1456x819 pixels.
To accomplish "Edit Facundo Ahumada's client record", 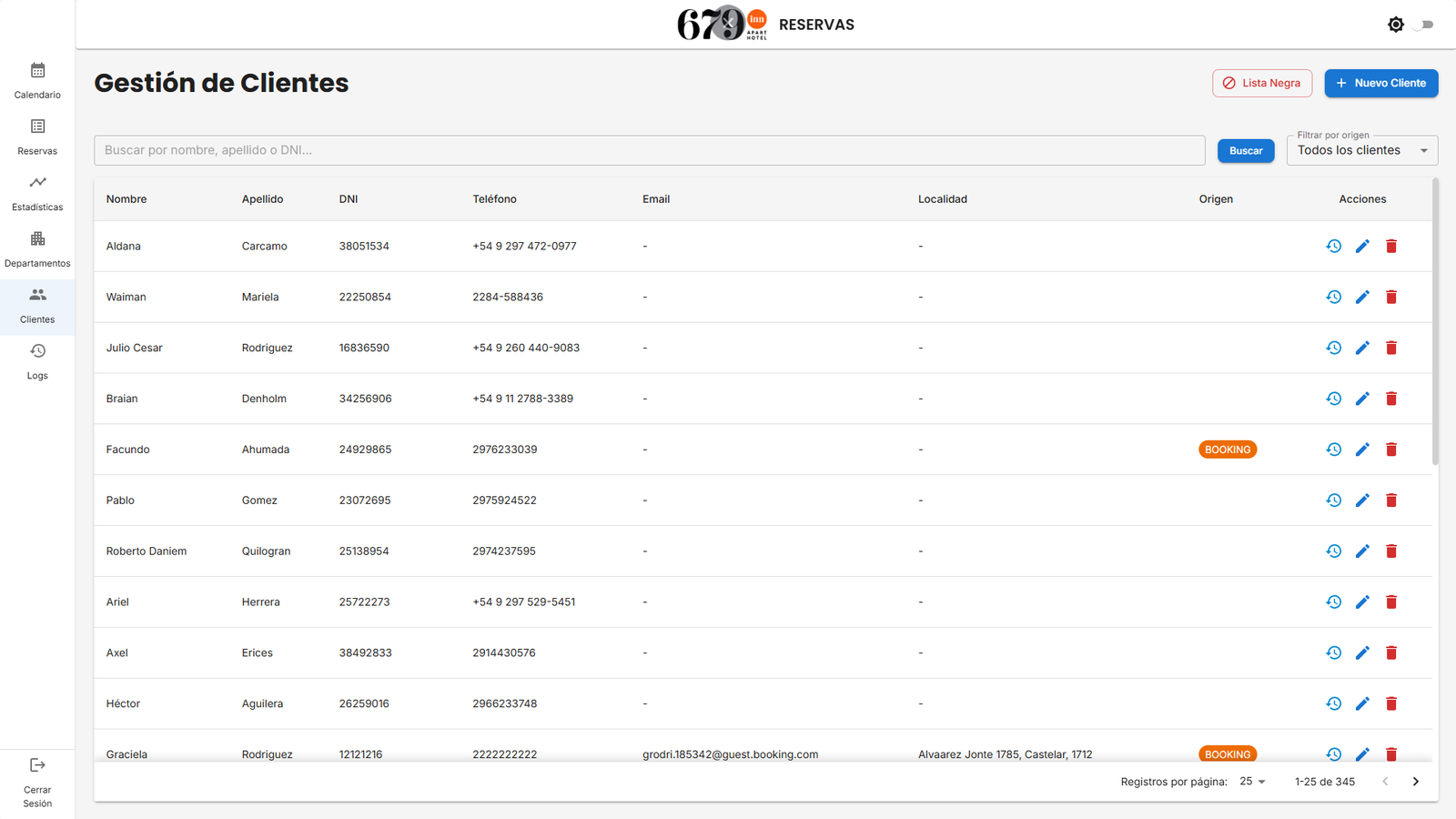I will (x=1362, y=450).
